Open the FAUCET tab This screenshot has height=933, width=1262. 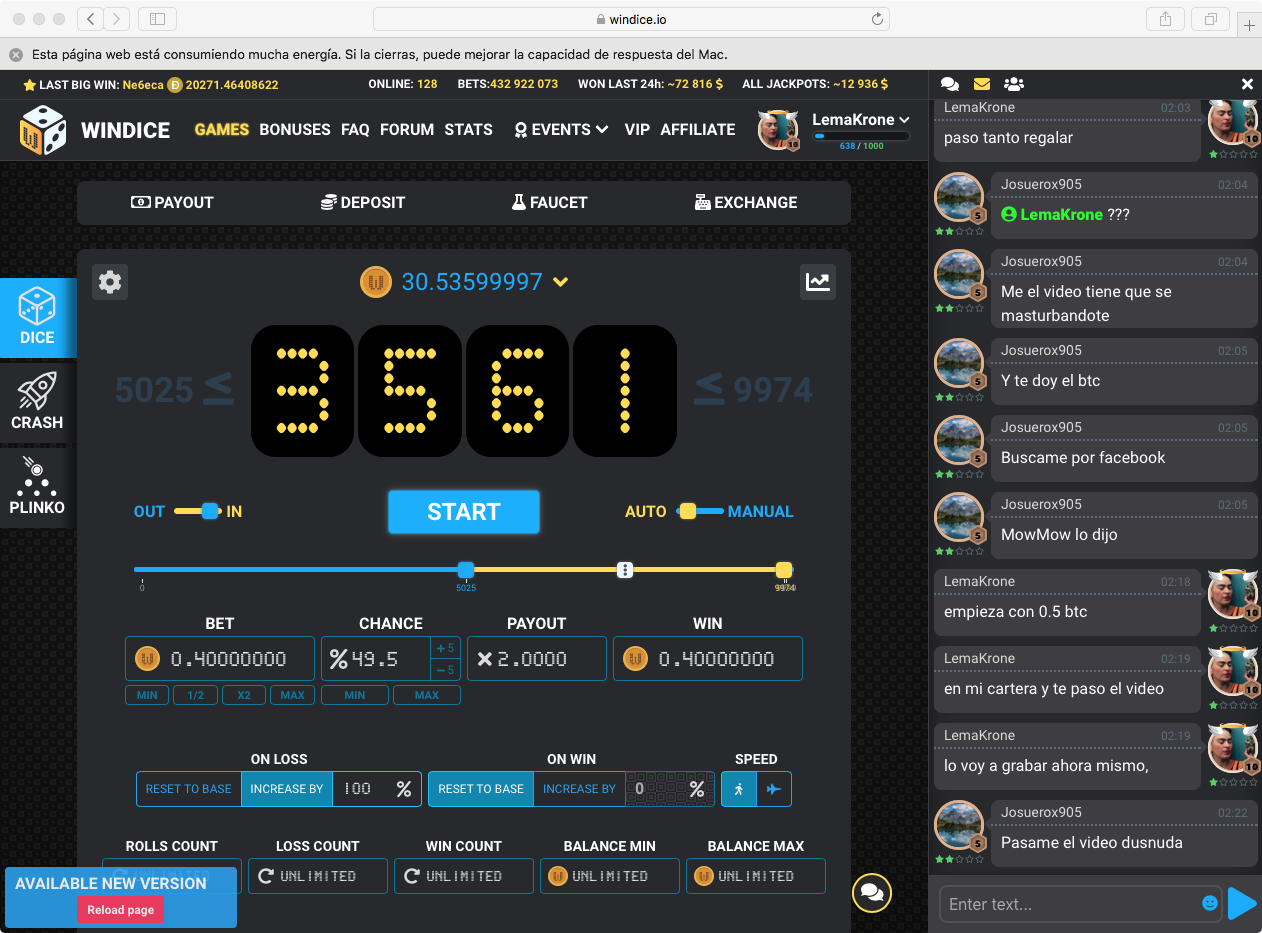pyautogui.click(x=549, y=202)
